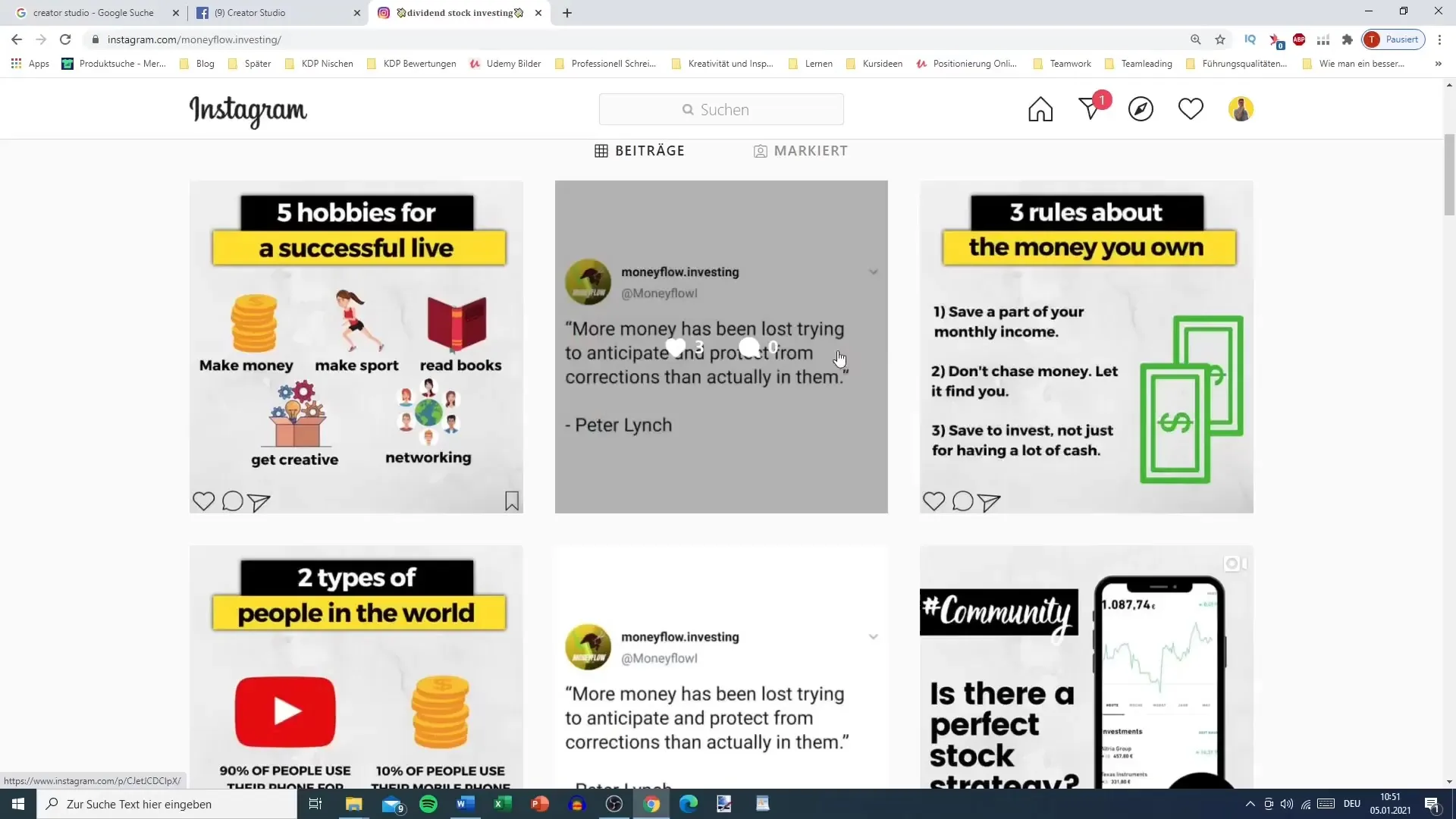
Task: Open OBS Studio from the taskbar
Action: coord(614,804)
